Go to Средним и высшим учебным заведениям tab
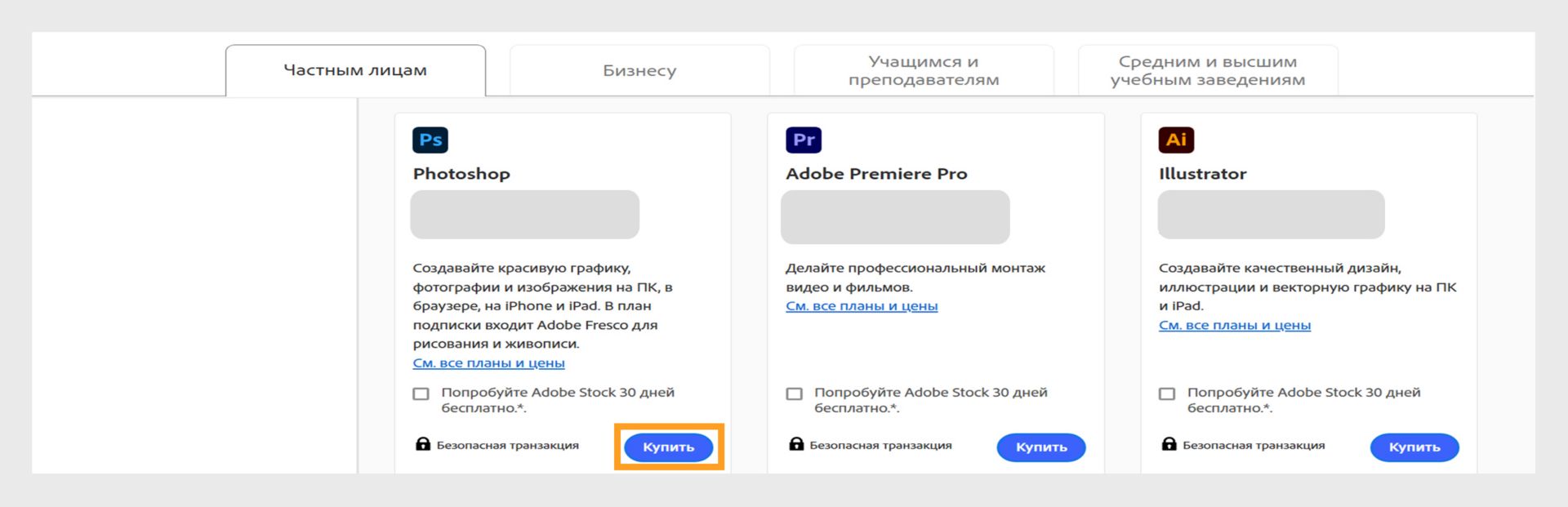1568x507 pixels. click(x=1208, y=71)
